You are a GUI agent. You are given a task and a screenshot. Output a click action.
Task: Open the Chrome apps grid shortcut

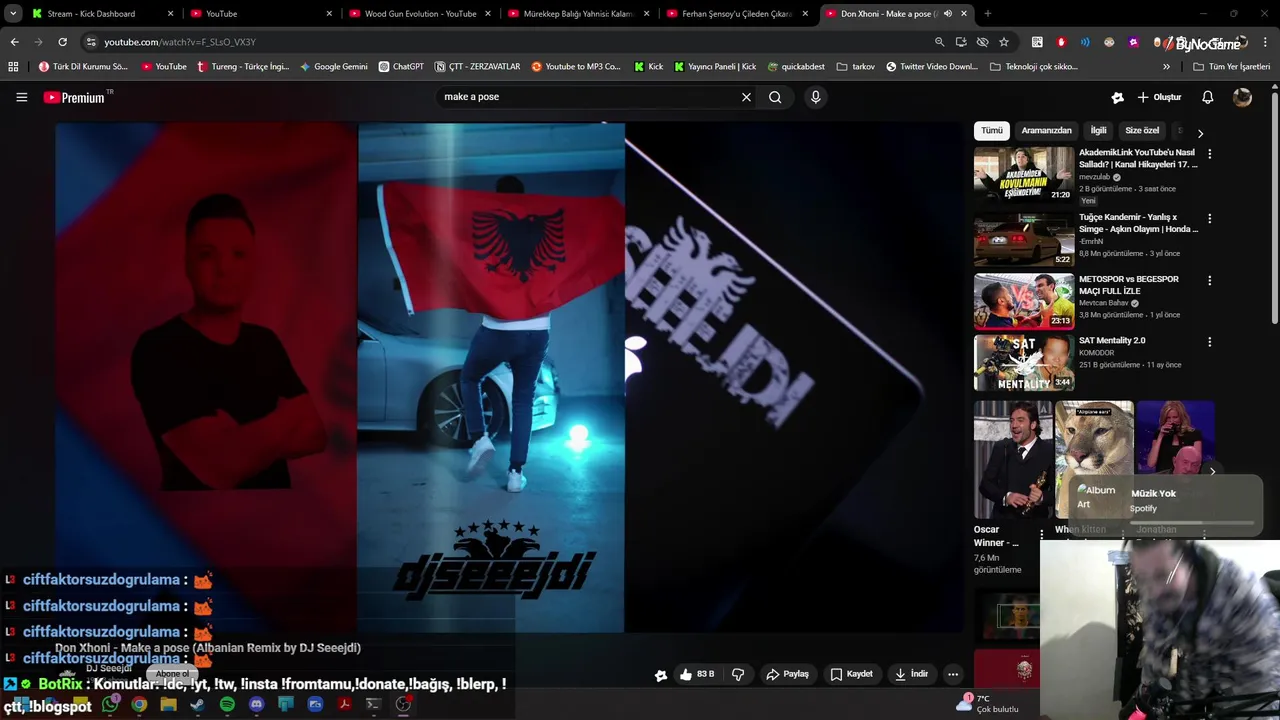pos(13,67)
